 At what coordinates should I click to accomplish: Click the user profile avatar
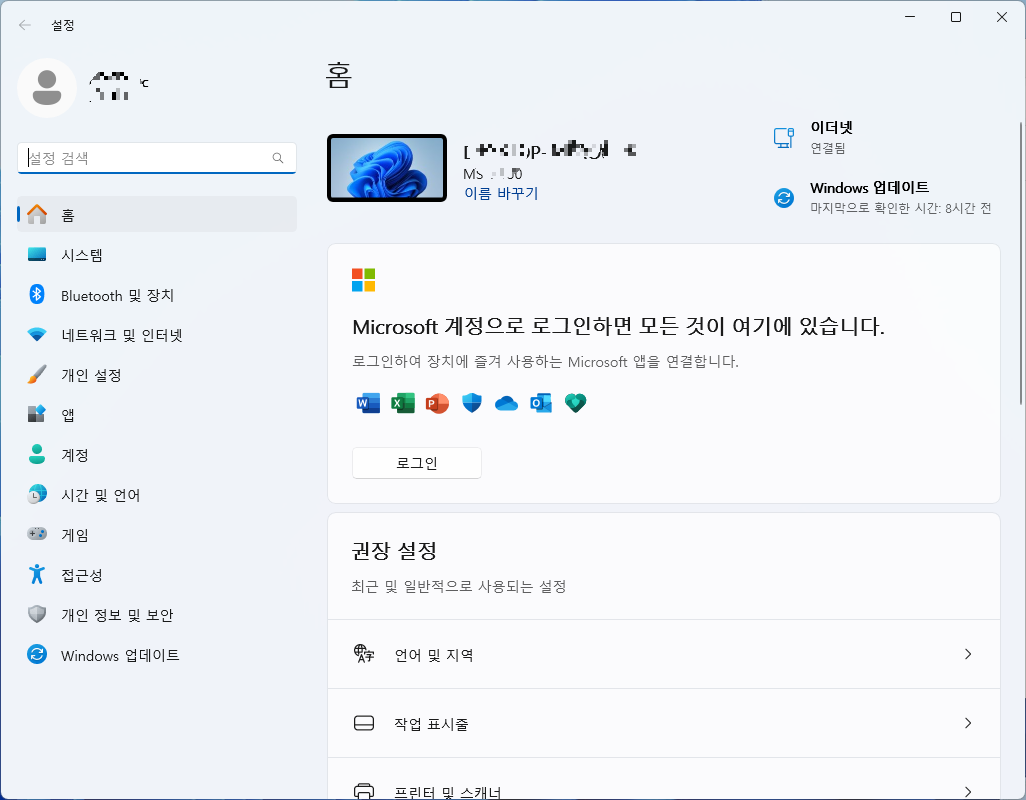click(x=47, y=88)
